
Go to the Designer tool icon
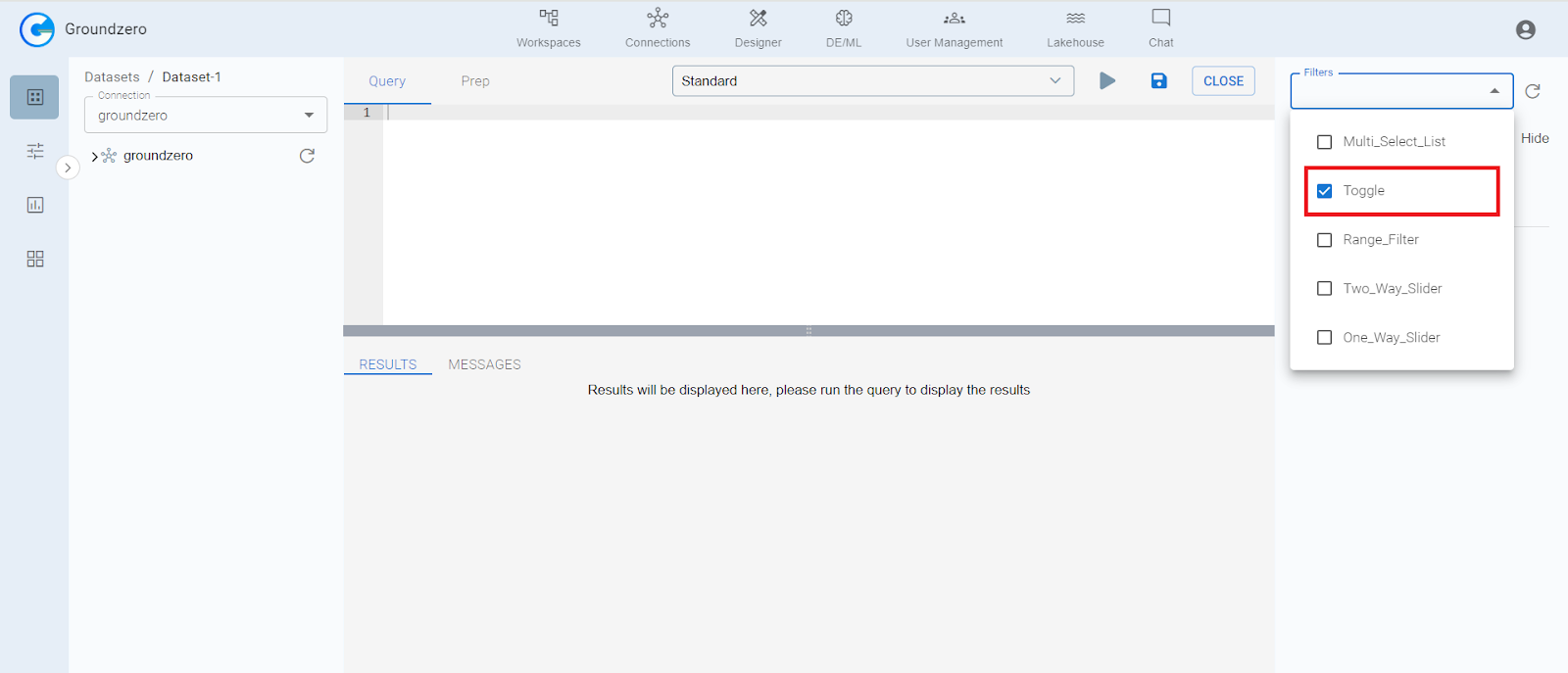(758, 19)
